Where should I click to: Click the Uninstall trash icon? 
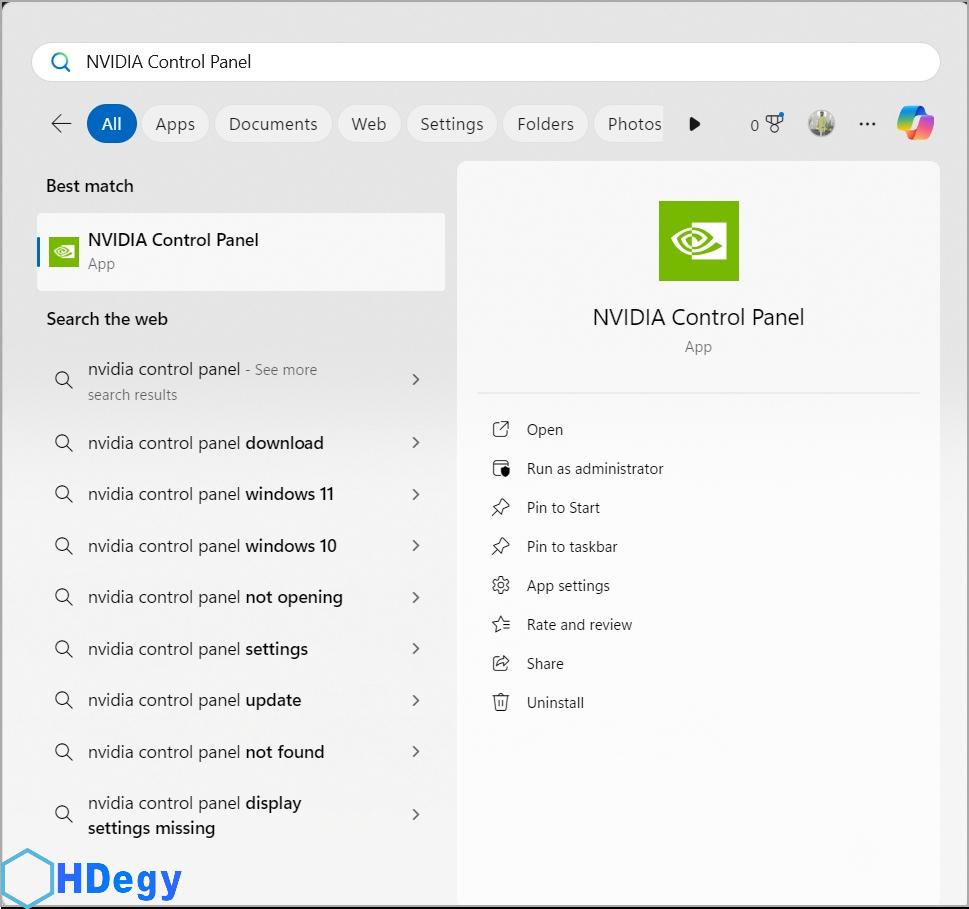pyautogui.click(x=501, y=702)
